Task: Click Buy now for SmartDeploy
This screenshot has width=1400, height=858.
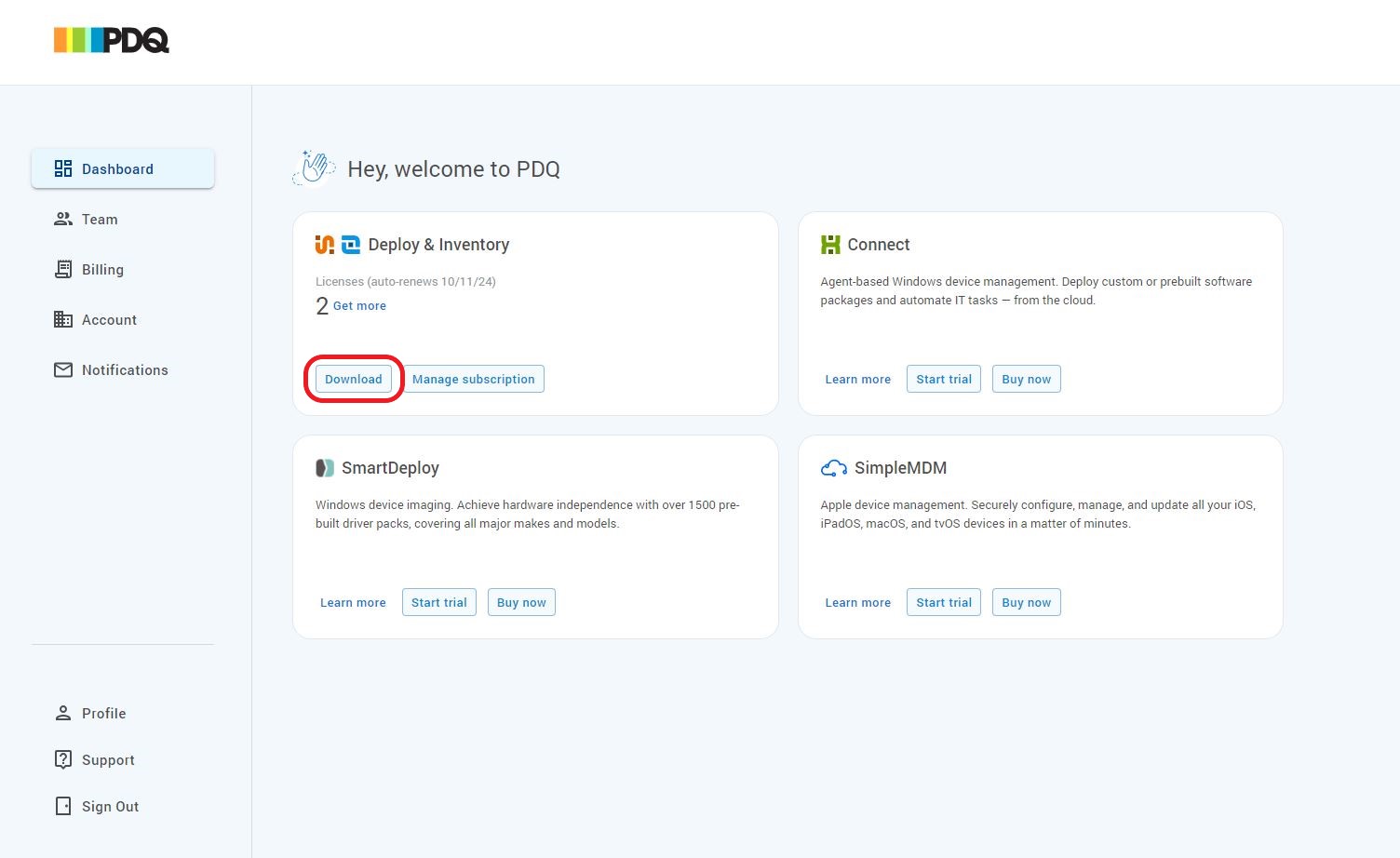Action: pyautogui.click(x=522, y=602)
